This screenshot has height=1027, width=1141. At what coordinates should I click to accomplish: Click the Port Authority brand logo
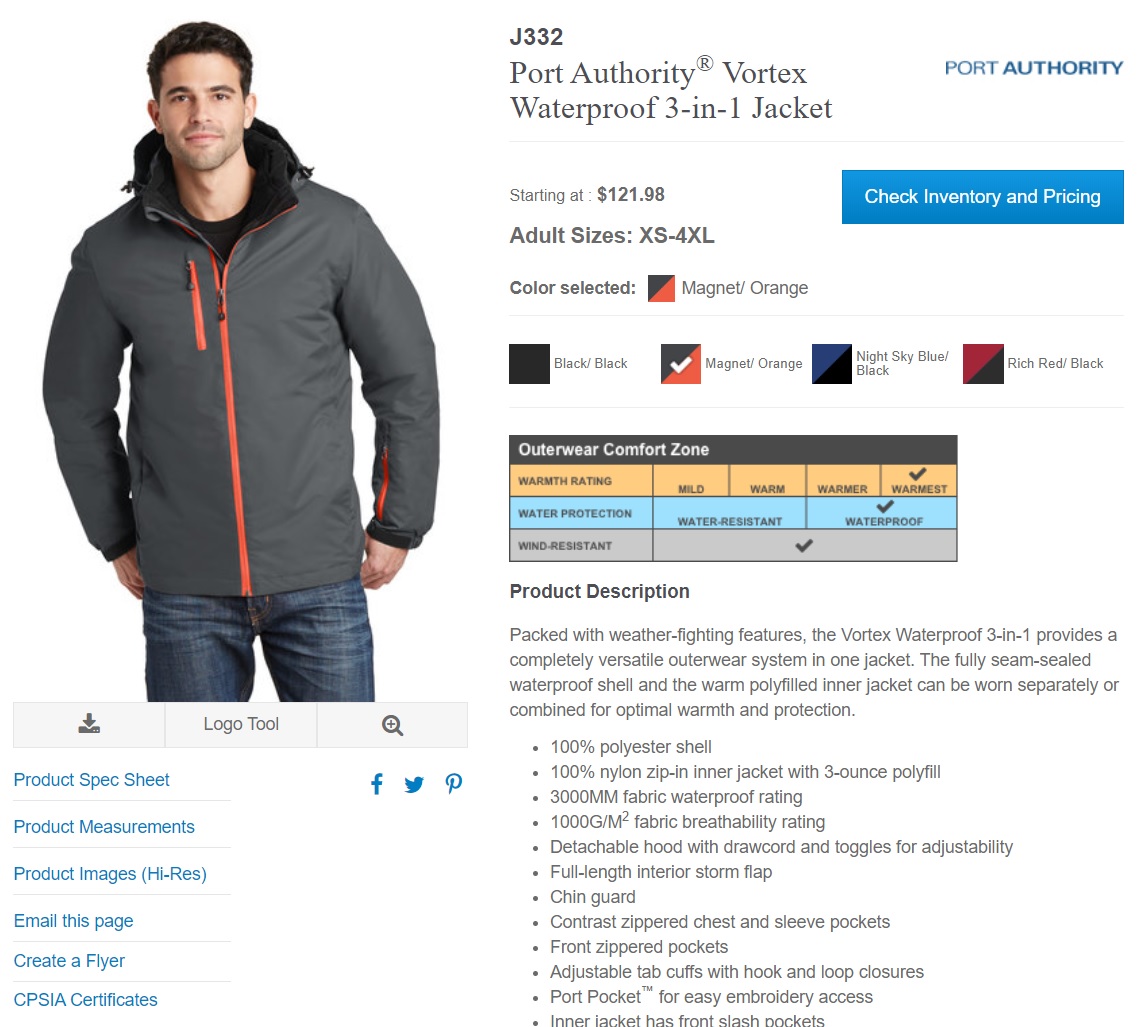[1033, 68]
